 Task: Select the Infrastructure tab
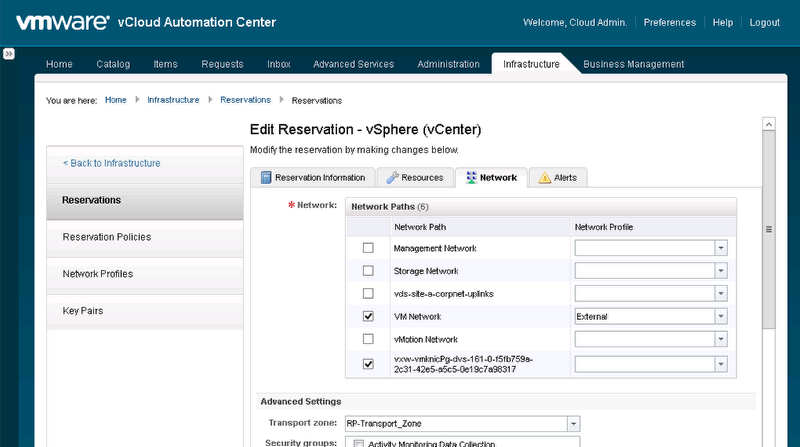click(x=531, y=64)
